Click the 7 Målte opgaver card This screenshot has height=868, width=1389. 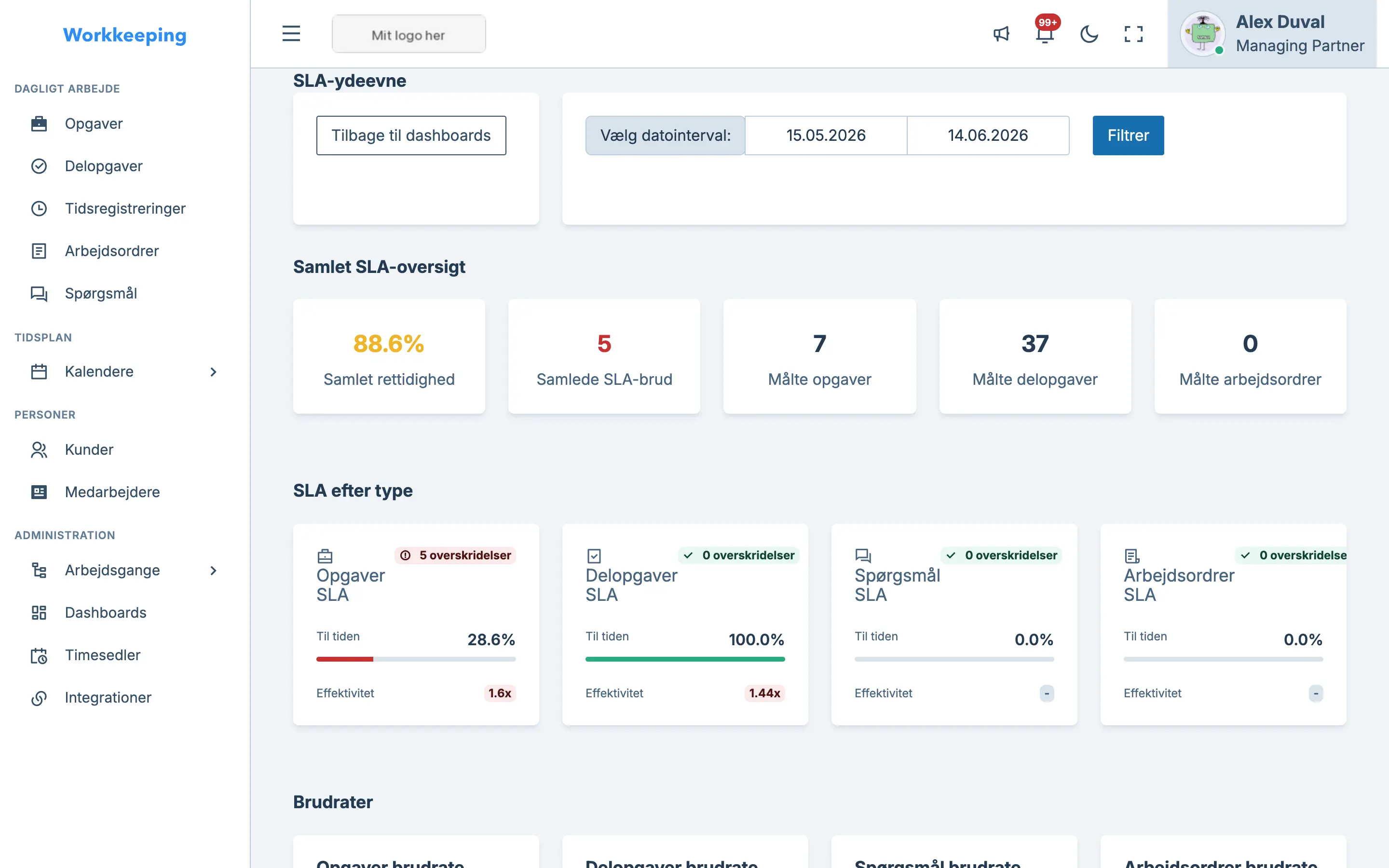click(819, 356)
